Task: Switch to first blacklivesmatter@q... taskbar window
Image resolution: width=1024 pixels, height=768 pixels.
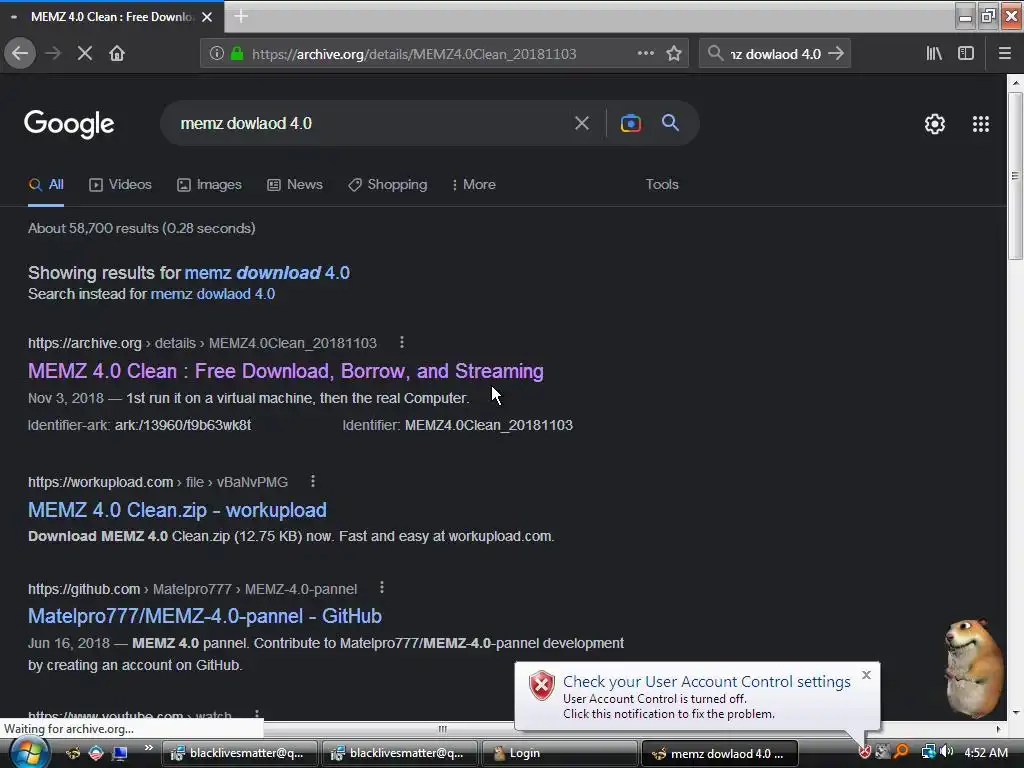Action: click(240, 753)
